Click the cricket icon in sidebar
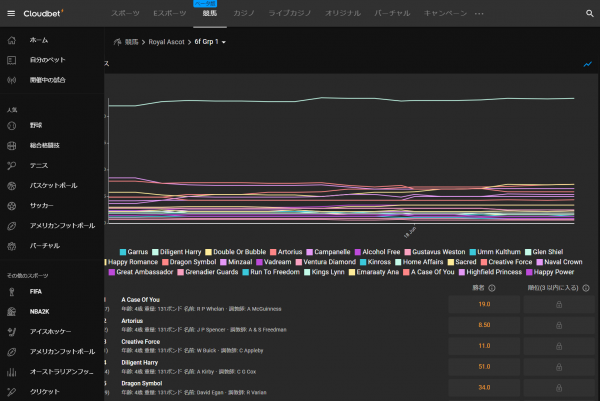The width and height of the screenshot is (600, 401). [12, 392]
